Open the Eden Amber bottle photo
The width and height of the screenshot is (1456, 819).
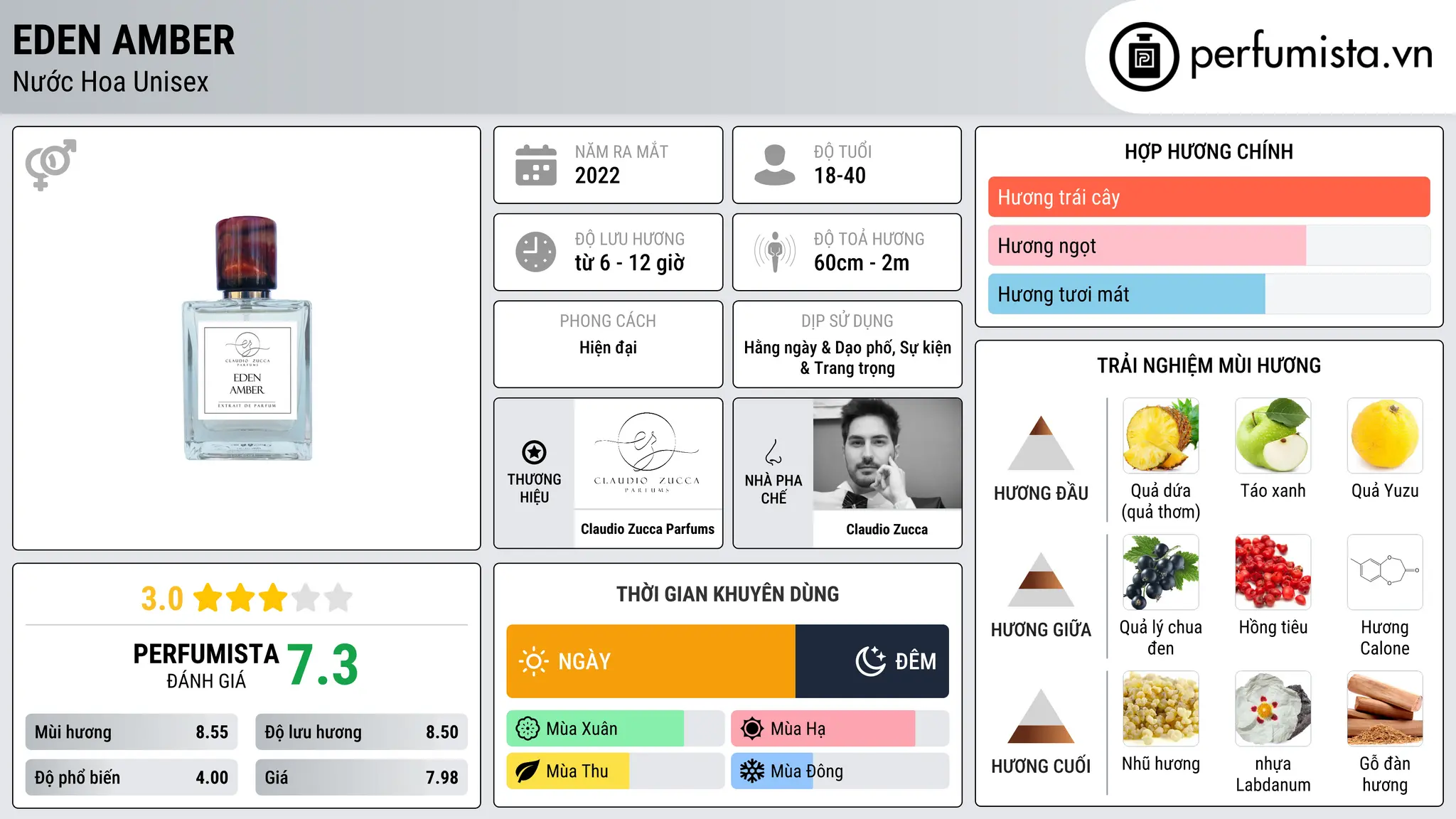[247, 338]
